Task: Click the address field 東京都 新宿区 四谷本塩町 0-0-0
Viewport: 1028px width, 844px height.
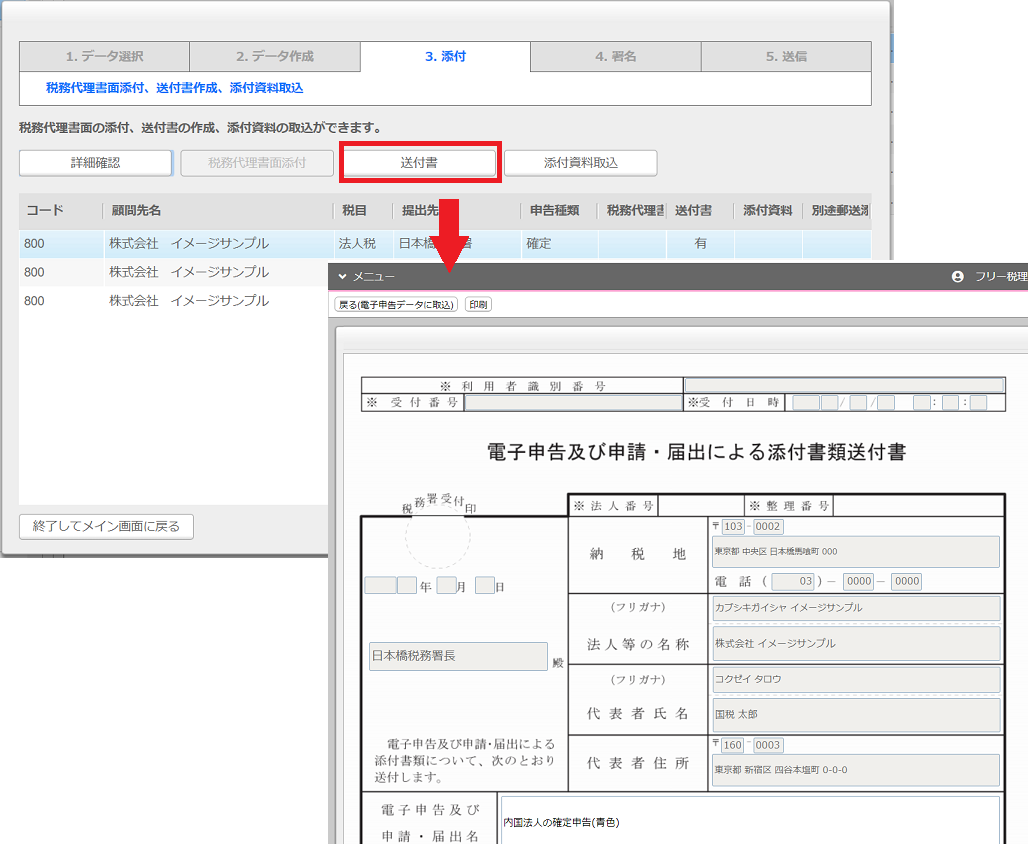Action: 856,770
